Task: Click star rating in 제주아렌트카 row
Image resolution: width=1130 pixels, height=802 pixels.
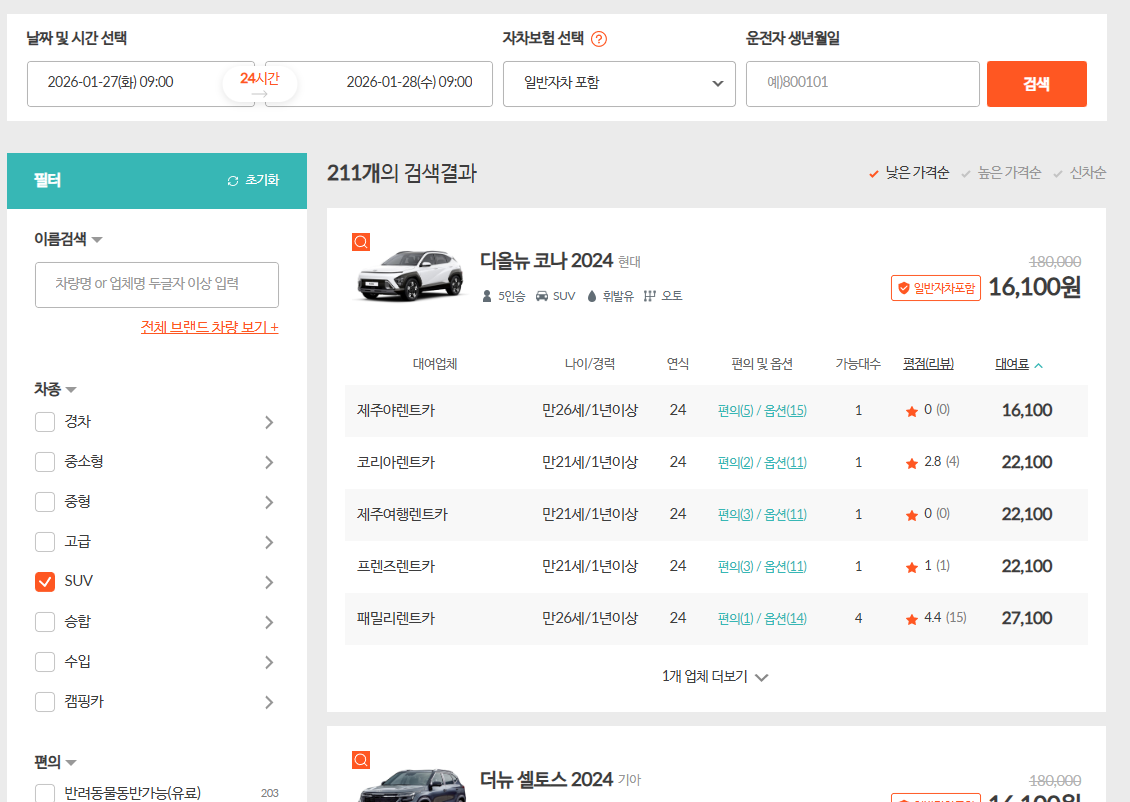Action: click(x=912, y=411)
